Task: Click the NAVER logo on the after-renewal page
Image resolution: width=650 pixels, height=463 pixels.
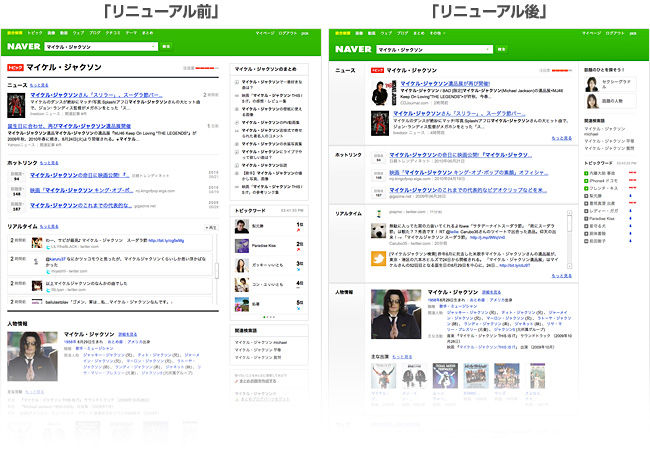Action: click(353, 49)
